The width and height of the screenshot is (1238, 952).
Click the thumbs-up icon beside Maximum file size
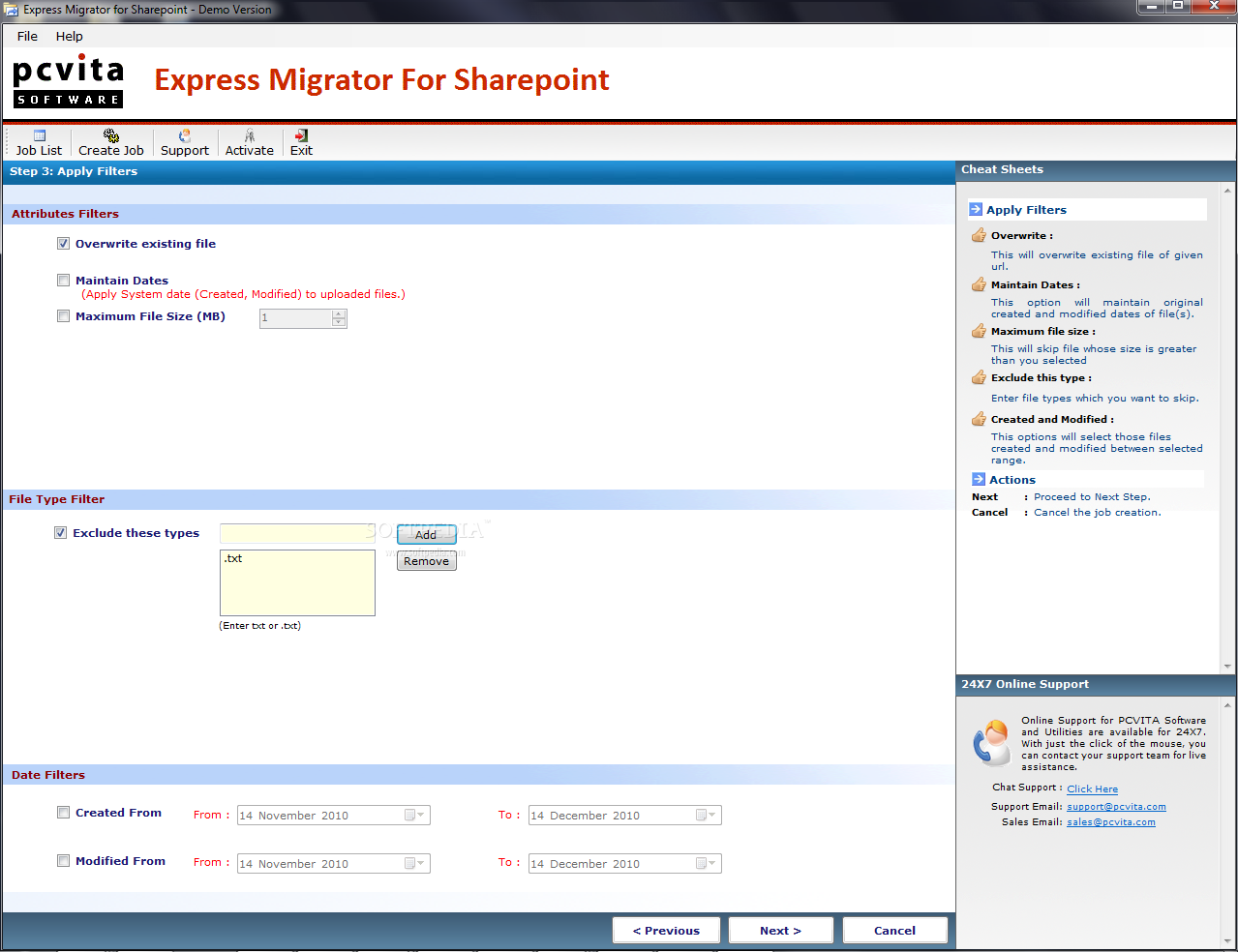979,331
